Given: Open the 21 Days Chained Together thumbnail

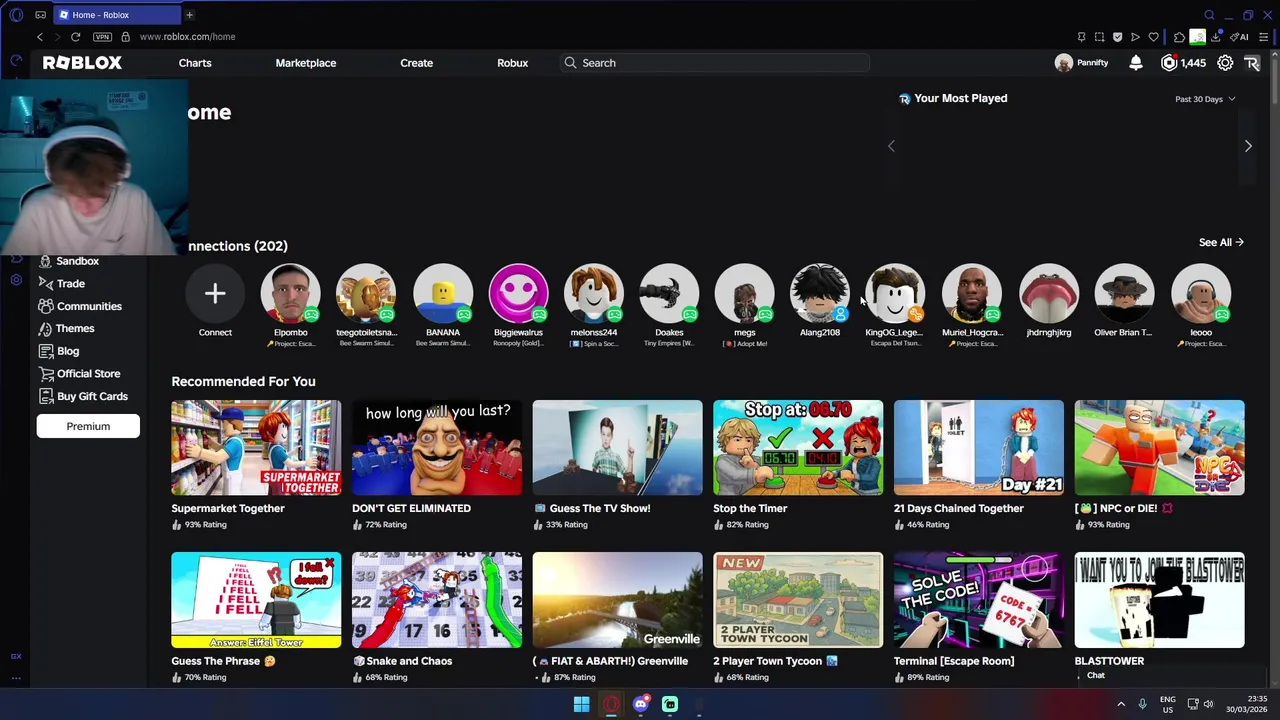Looking at the screenshot, I should click(979, 448).
